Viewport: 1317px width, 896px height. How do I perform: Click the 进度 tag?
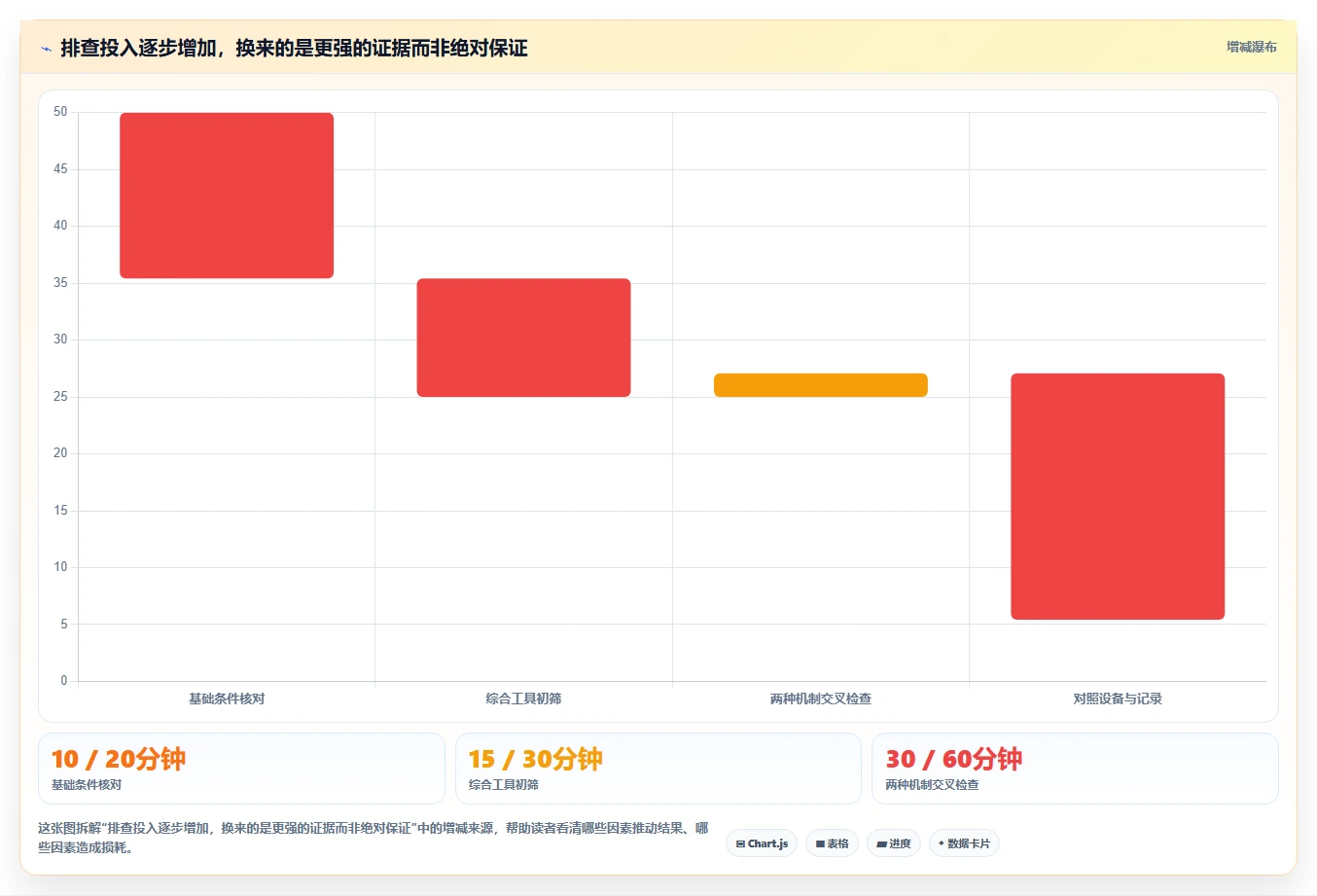coord(894,843)
